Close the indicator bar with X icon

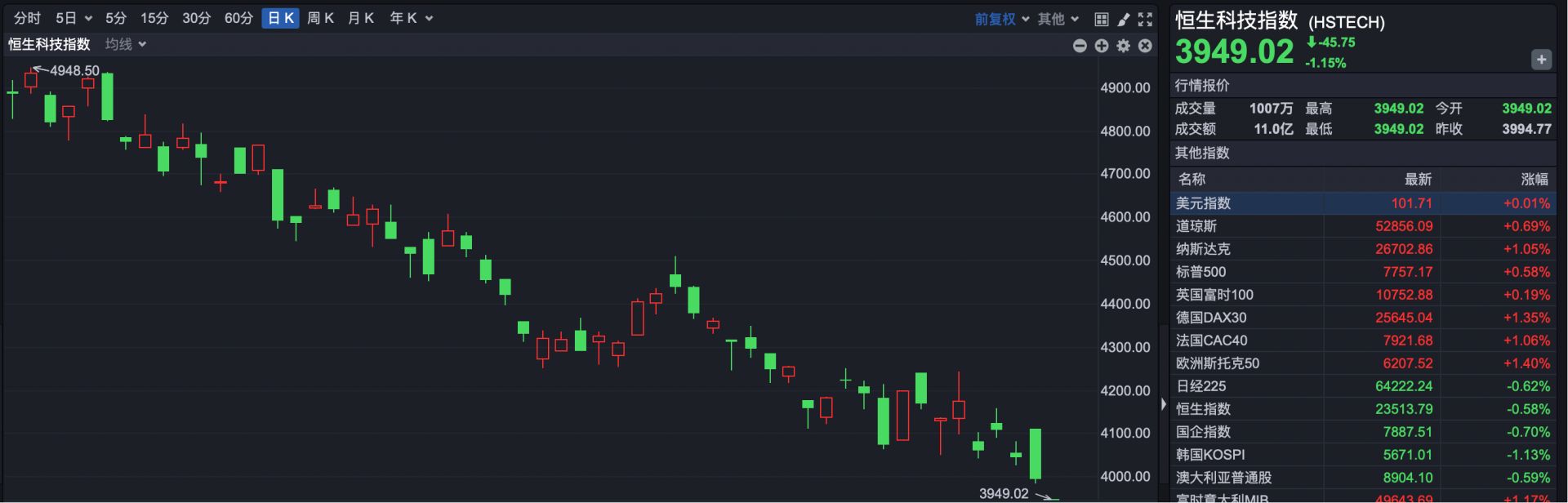1145,46
